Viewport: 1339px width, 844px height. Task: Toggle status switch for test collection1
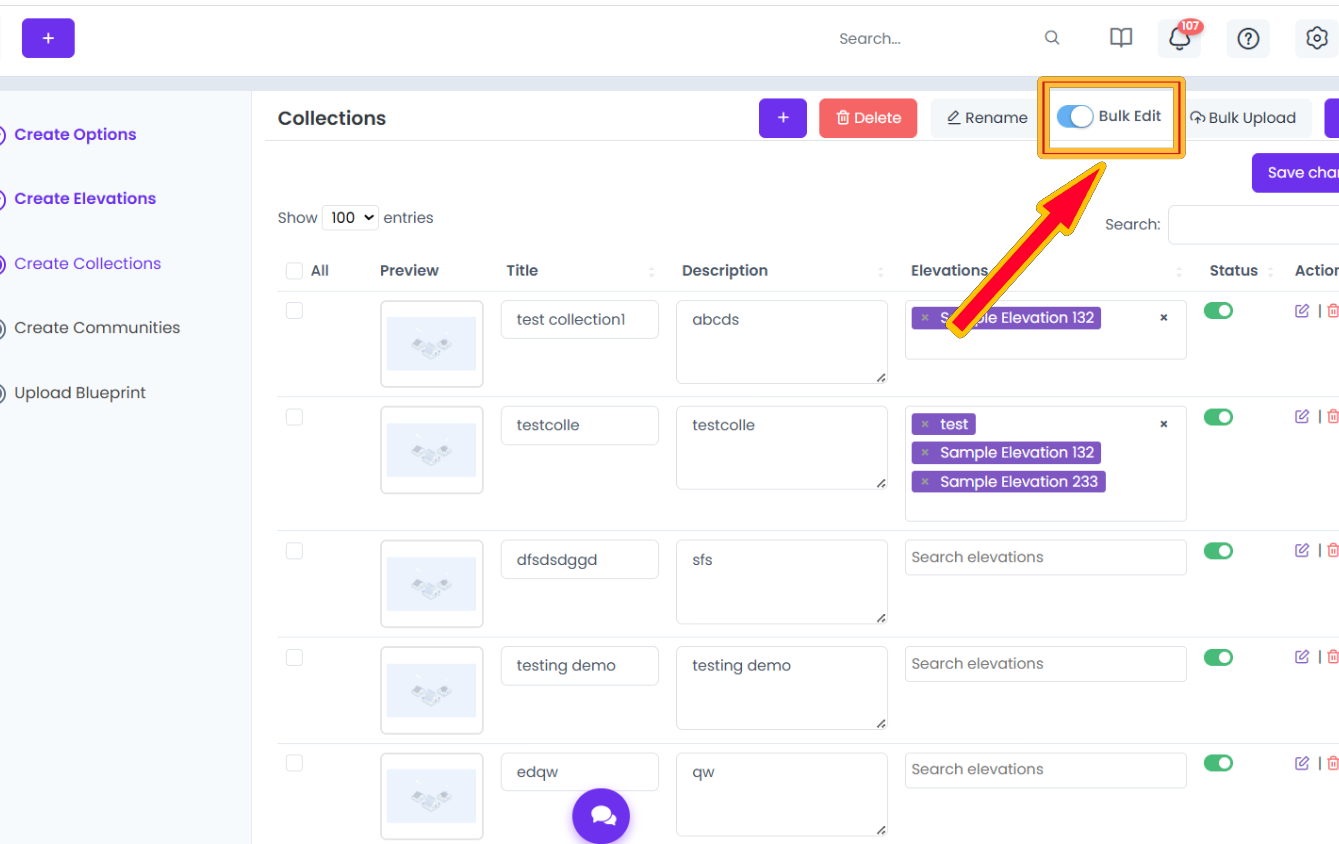[x=1218, y=311]
